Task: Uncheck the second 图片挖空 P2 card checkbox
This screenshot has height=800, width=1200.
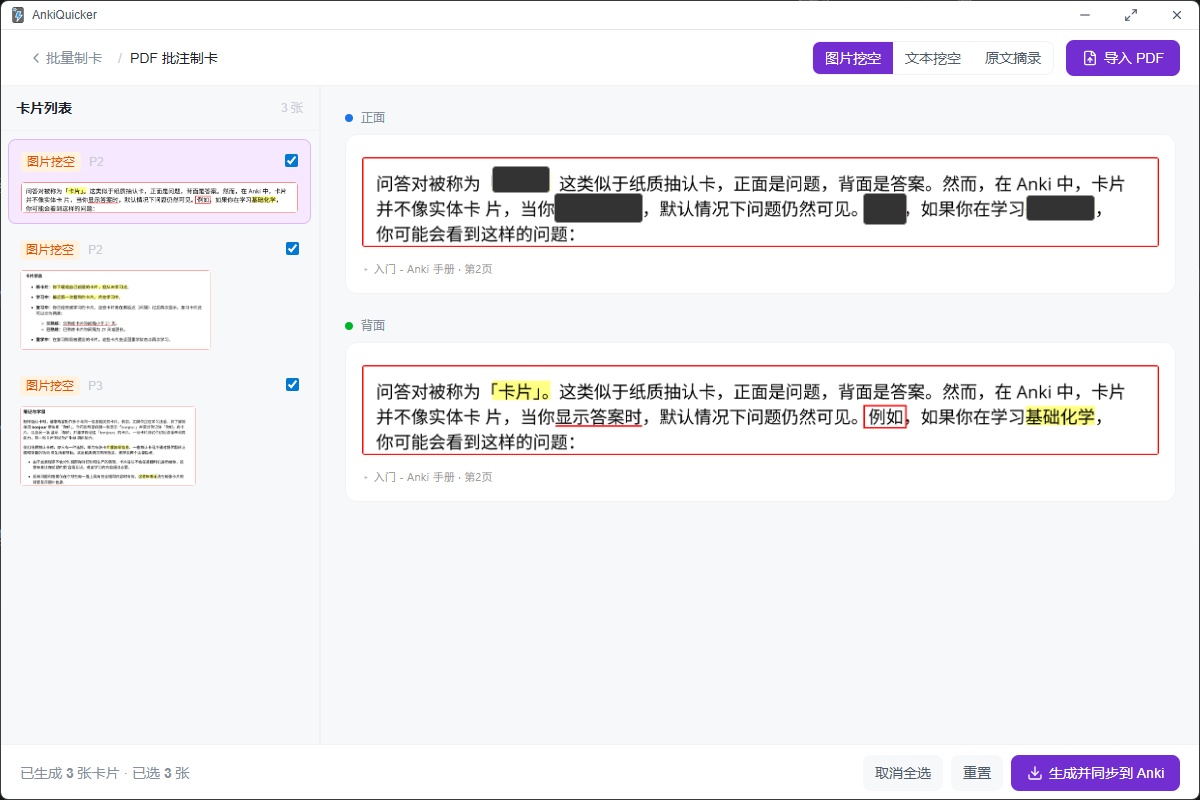Action: click(292, 248)
